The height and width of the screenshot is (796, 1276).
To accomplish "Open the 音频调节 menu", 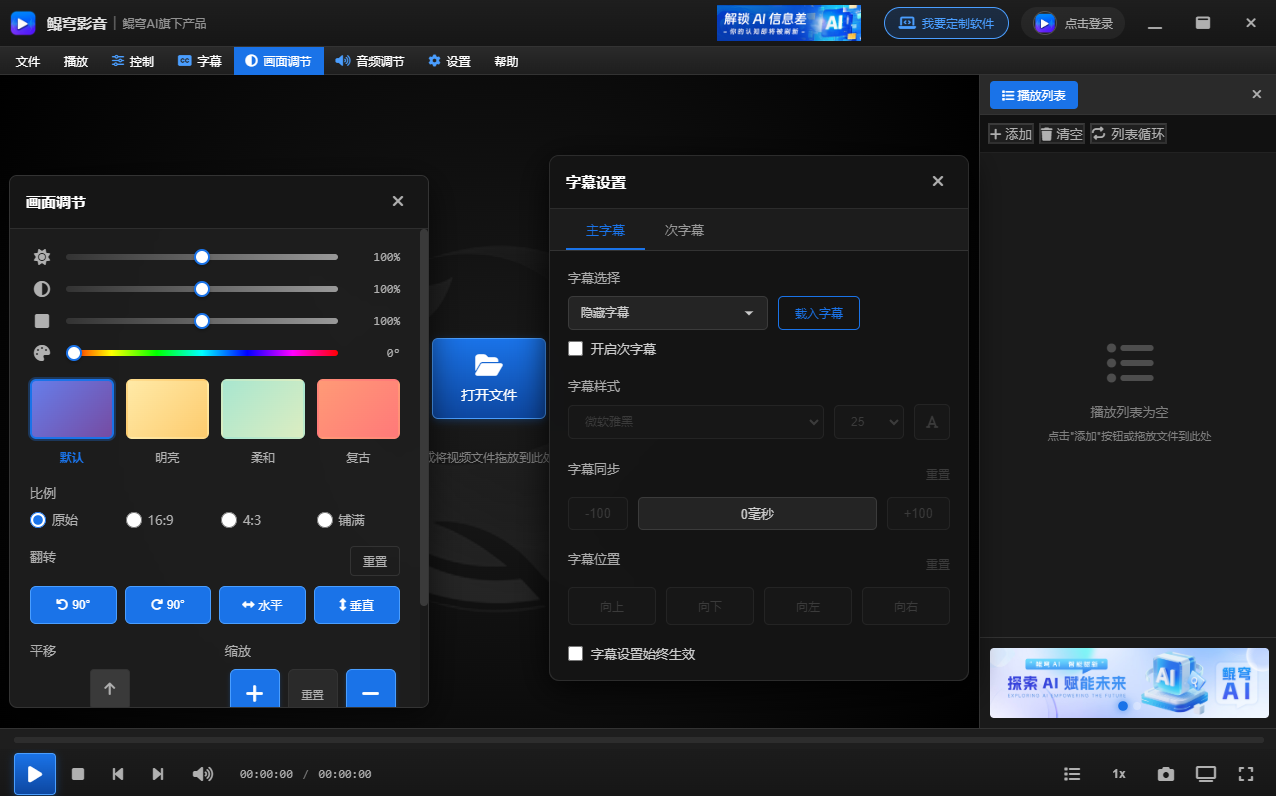I will (369, 61).
